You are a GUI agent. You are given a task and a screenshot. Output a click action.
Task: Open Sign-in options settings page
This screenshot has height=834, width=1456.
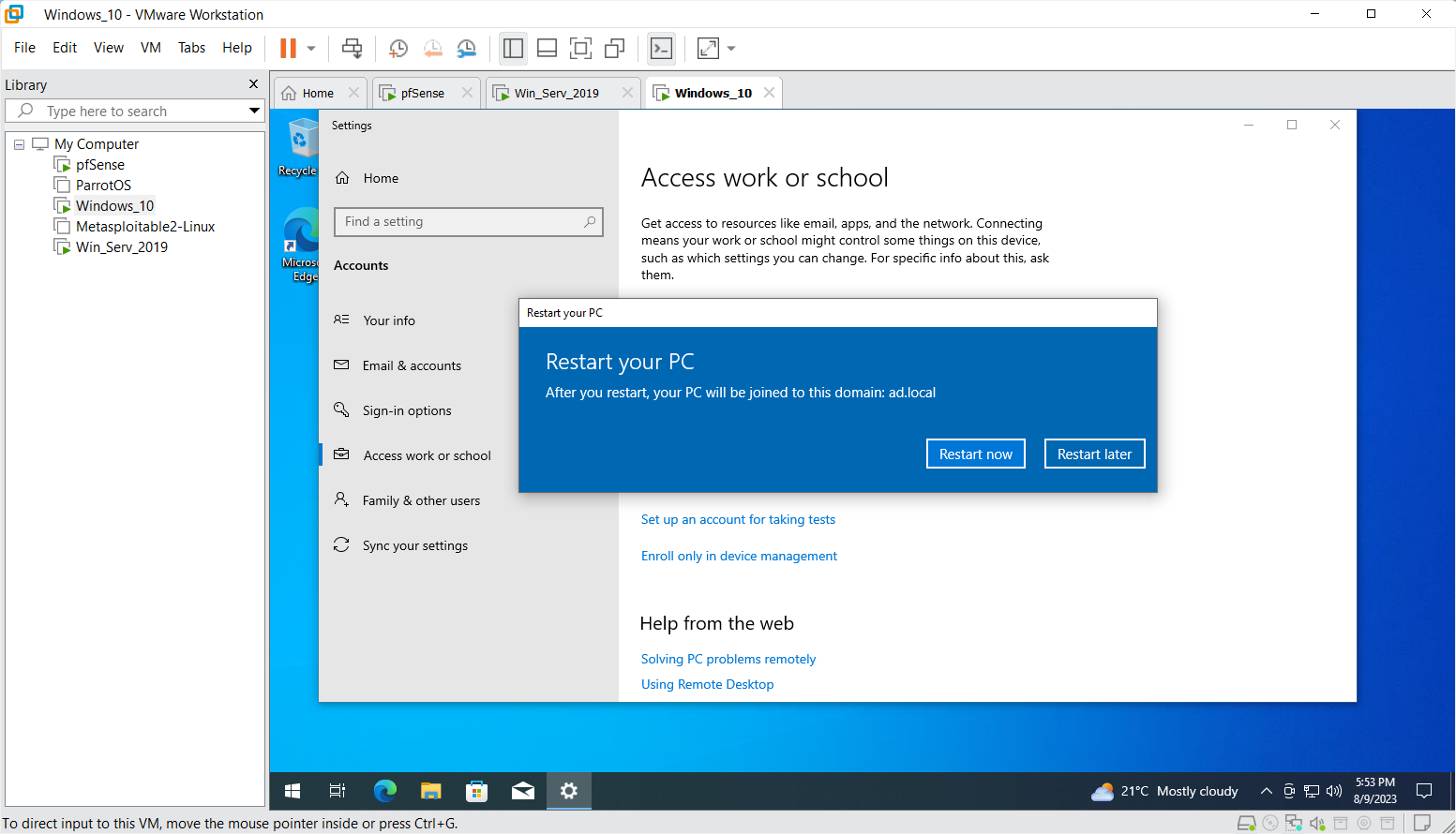click(x=407, y=410)
